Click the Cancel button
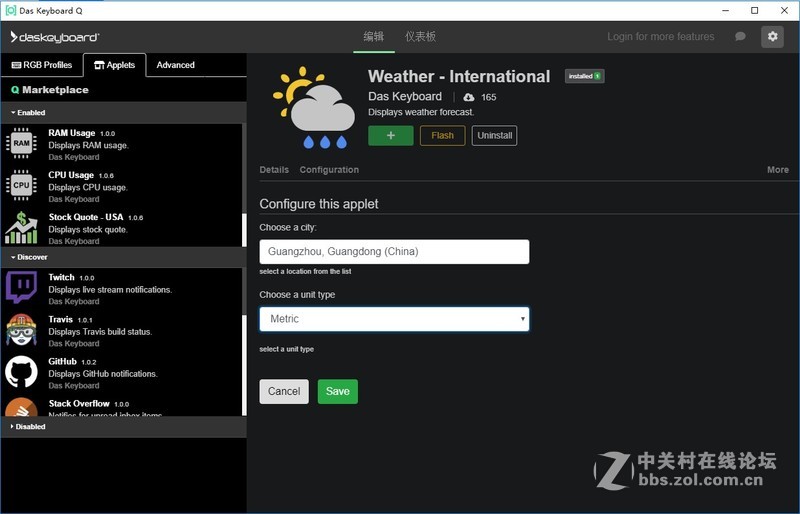The height and width of the screenshot is (514, 800). (x=284, y=391)
